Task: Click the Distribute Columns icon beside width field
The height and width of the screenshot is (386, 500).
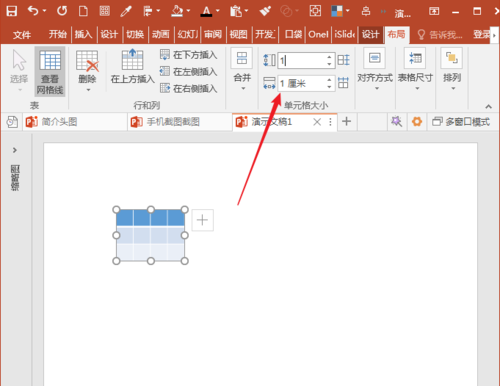Action: click(x=343, y=83)
